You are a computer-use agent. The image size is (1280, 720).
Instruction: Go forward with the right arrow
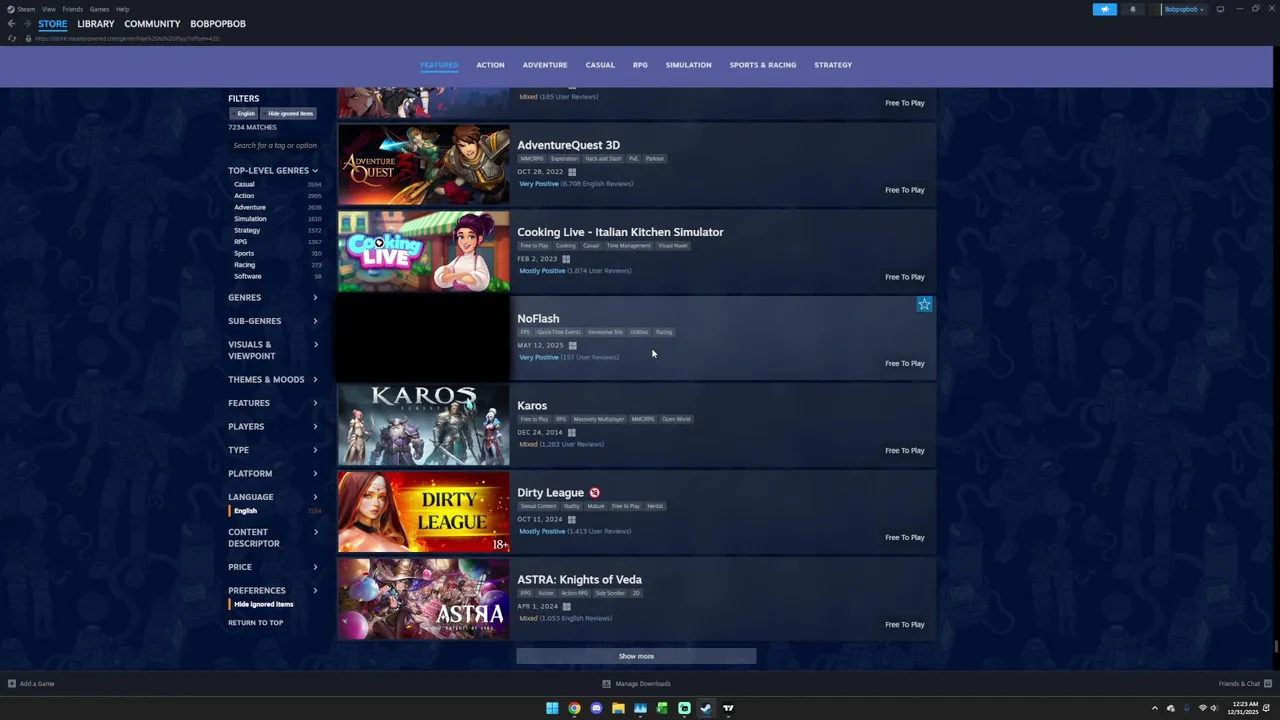point(26,23)
